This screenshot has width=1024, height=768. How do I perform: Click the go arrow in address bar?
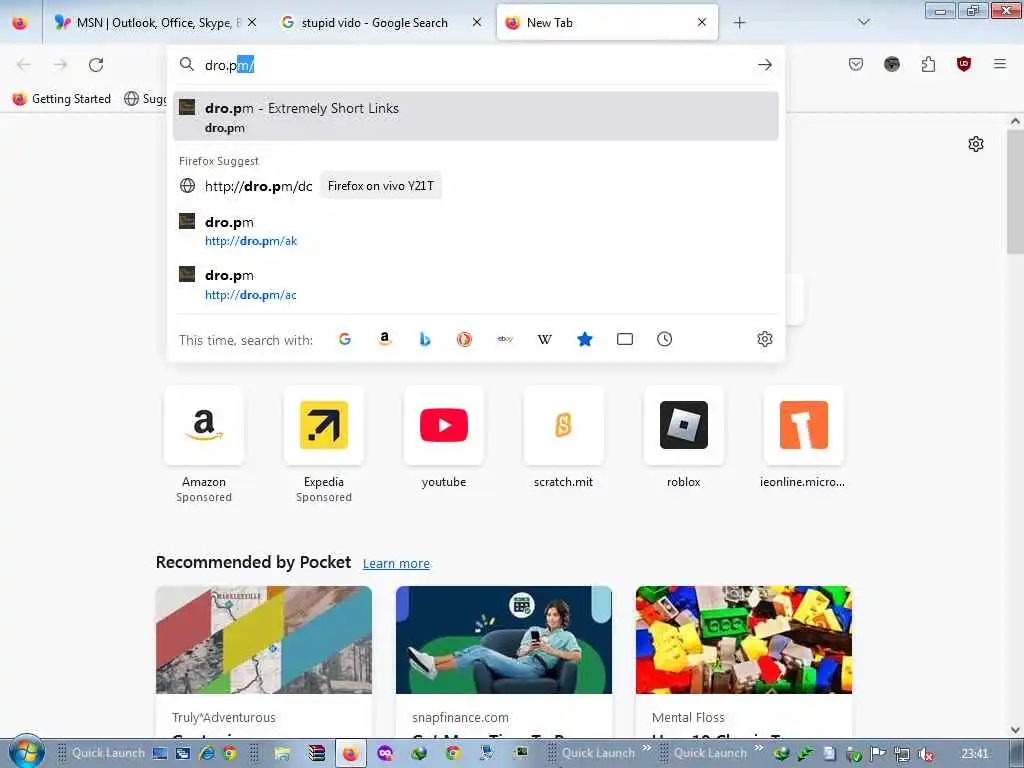(x=765, y=65)
